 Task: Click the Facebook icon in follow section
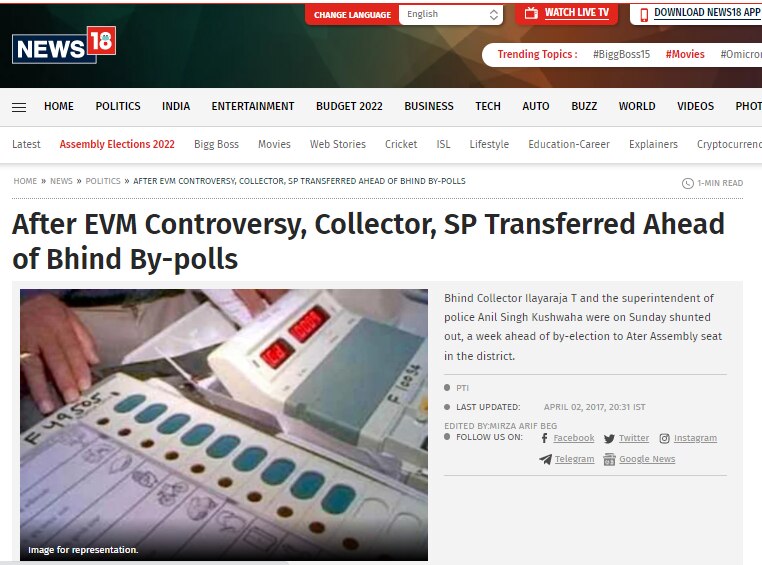[x=544, y=438]
